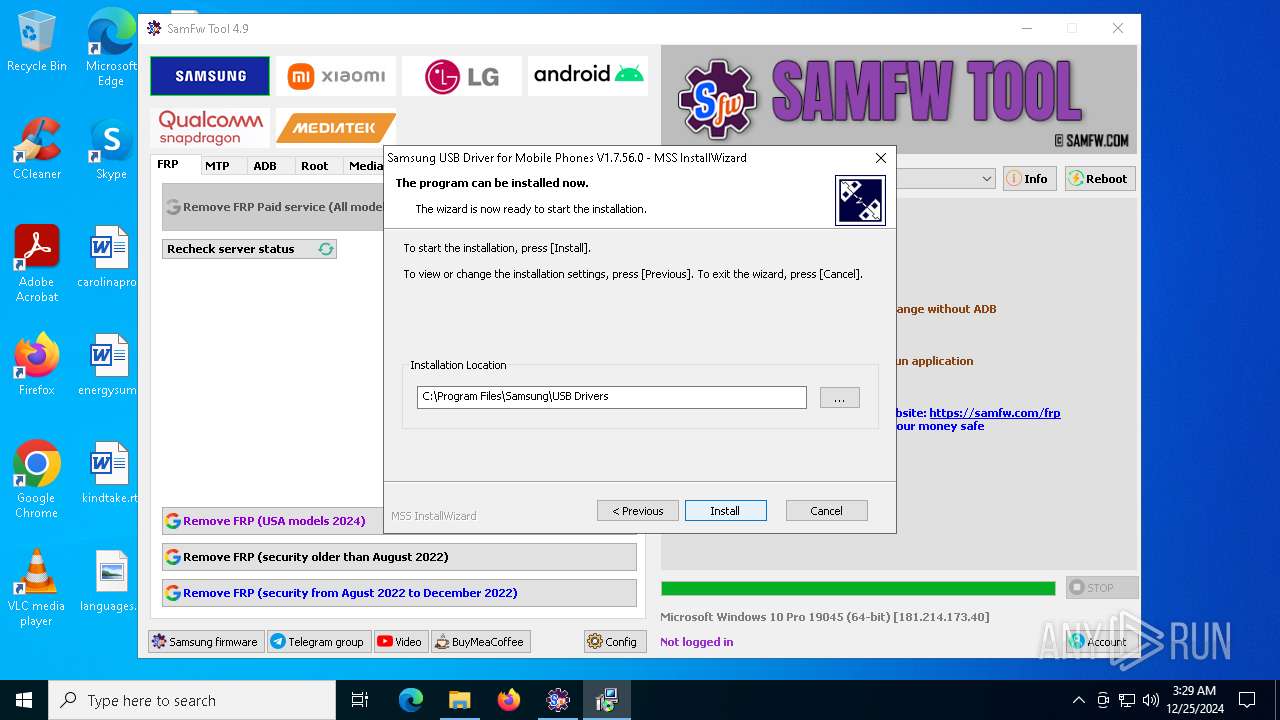Click the Info button in SamFw Tool

point(1029,179)
